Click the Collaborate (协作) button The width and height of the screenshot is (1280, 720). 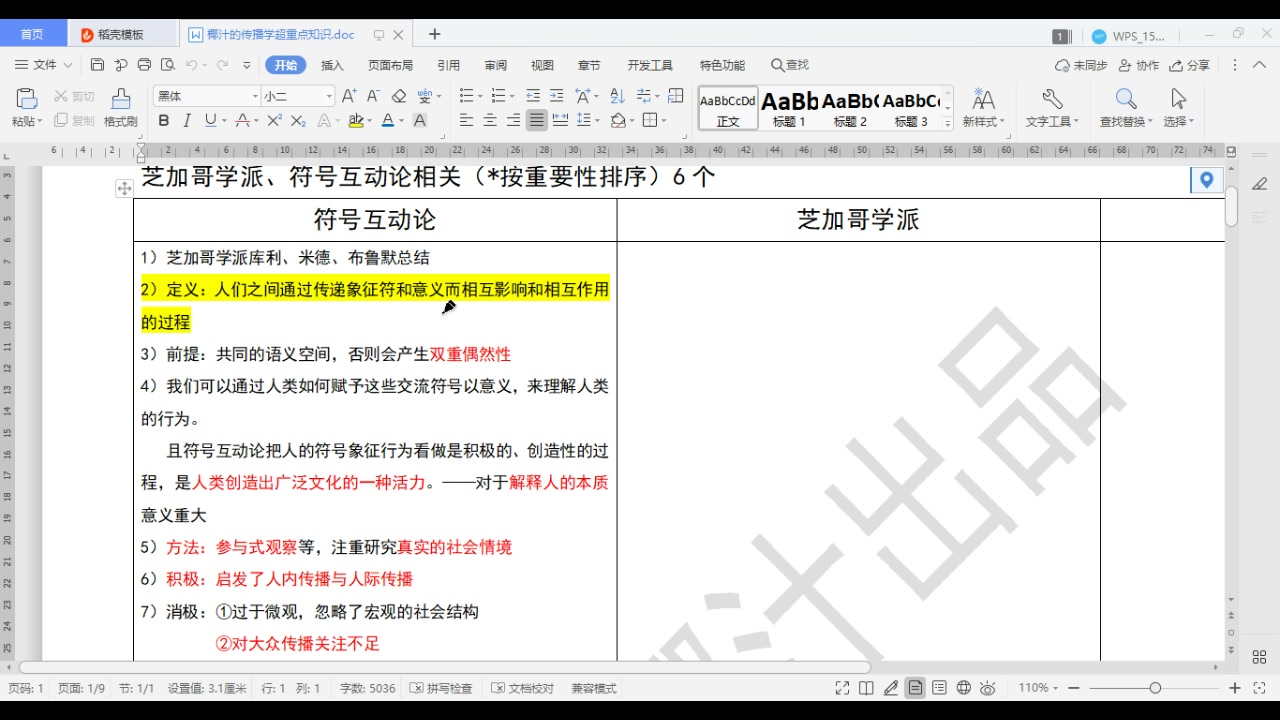click(1139, 65)
